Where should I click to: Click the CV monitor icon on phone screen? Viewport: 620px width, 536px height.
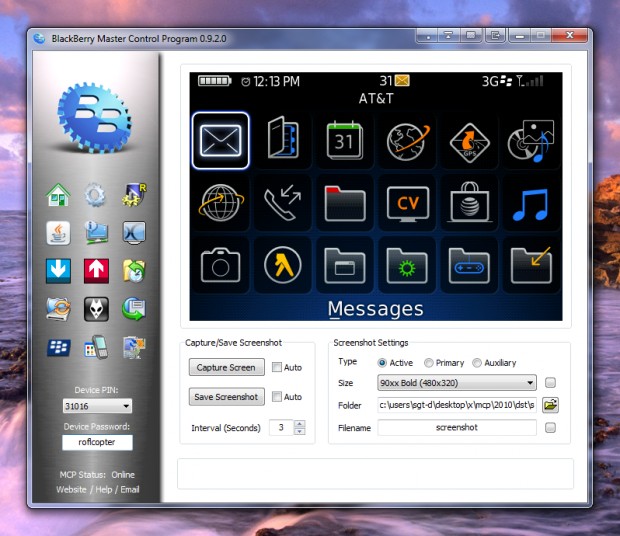(x=408, y=204)
